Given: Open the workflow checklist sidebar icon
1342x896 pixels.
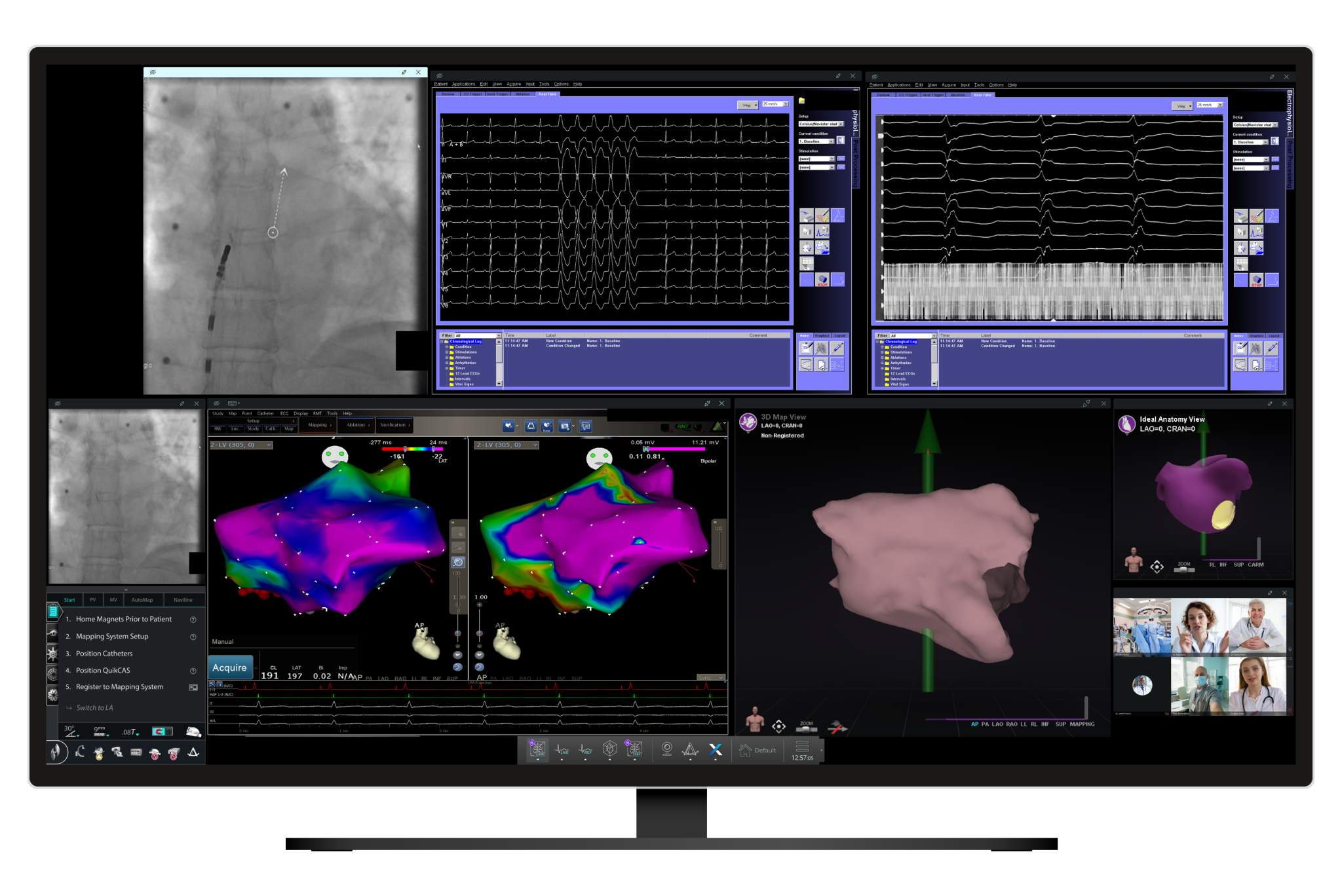Looking at the screenshot, I should [x=53, y=612].
